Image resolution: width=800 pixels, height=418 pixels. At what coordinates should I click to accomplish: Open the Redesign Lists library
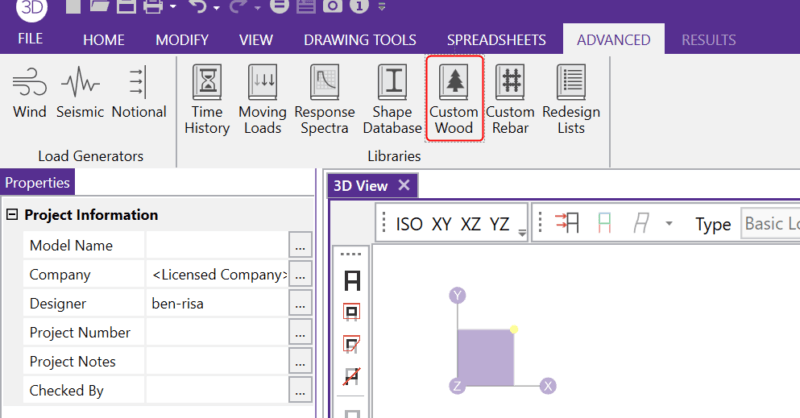(570, 98)
